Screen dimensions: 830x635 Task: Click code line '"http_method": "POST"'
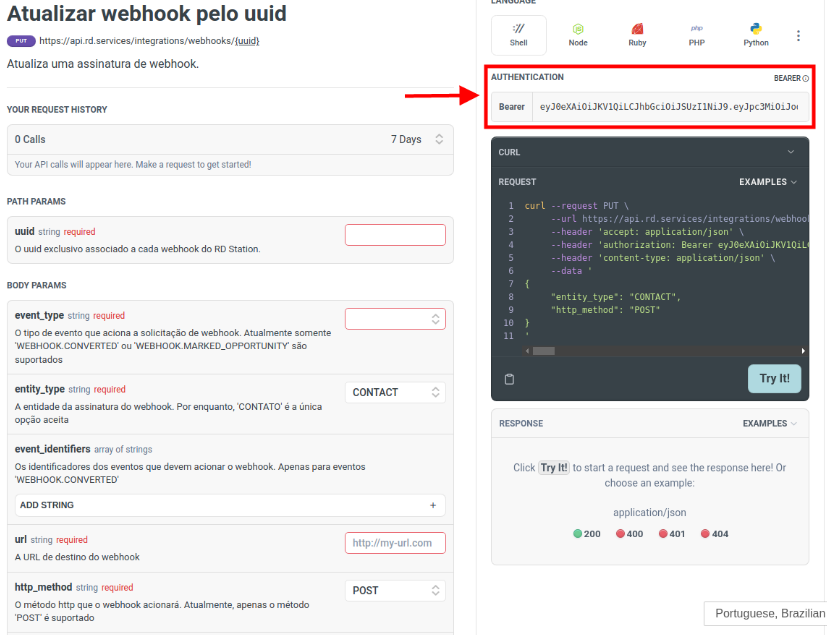click(x=606, y=310)
